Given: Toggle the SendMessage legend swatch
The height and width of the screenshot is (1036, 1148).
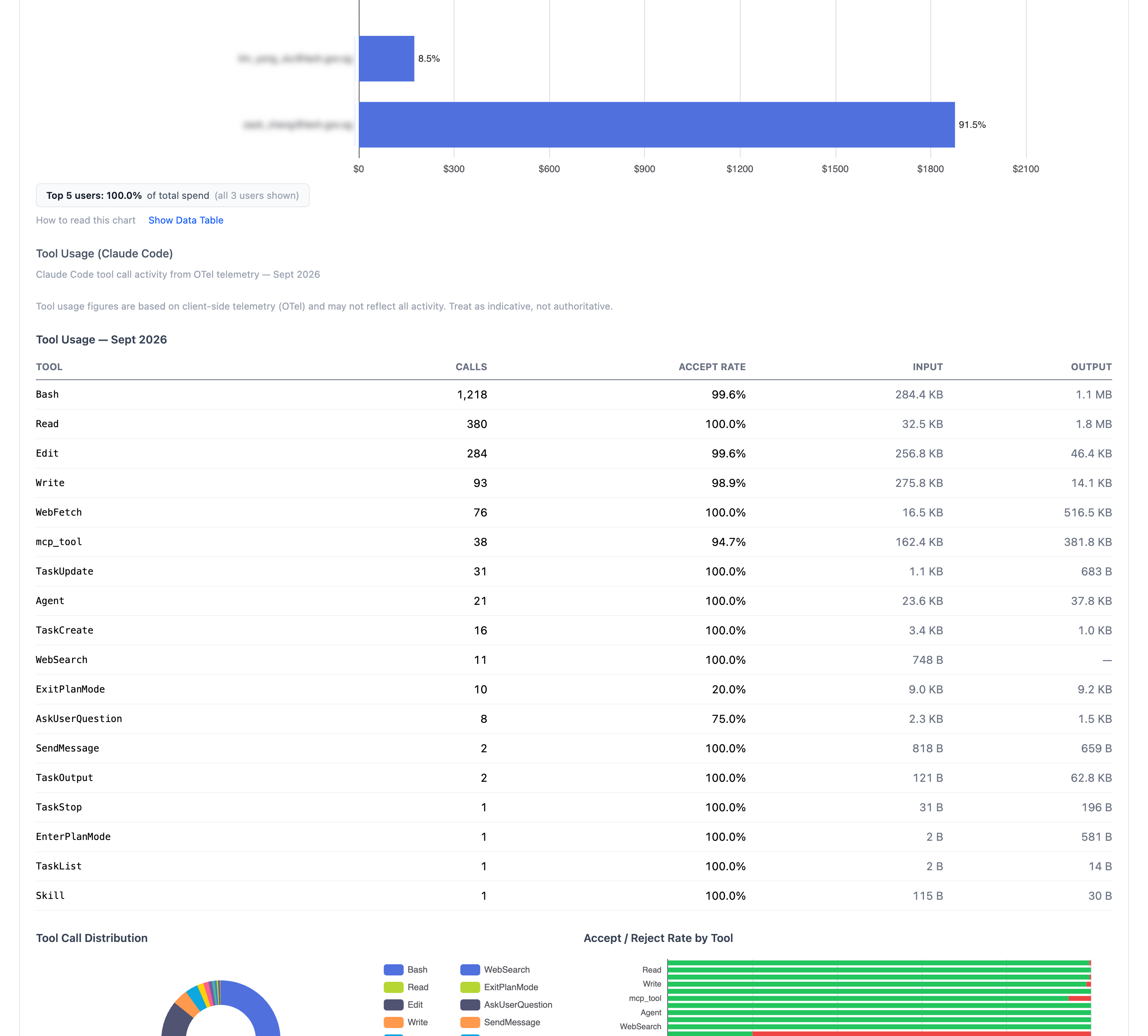Looking at the screenshot, I should 470,1022.
